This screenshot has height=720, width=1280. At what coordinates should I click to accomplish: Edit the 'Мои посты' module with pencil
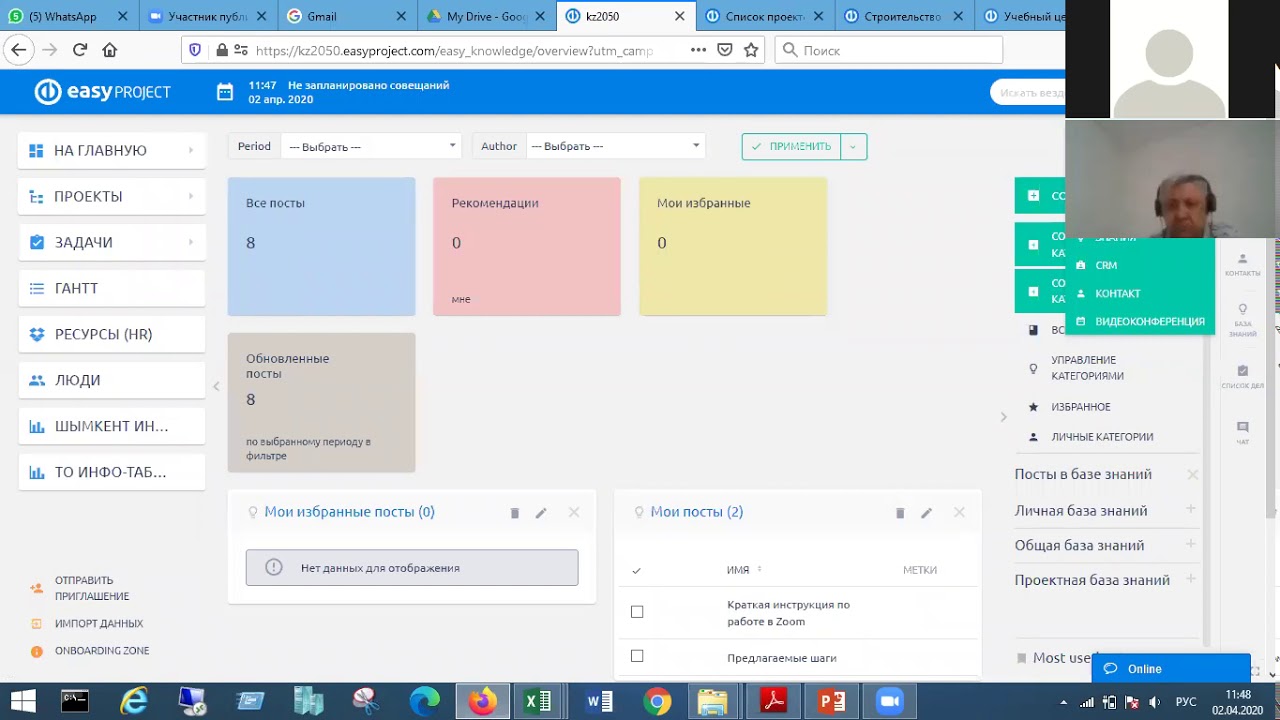point(926,513)
